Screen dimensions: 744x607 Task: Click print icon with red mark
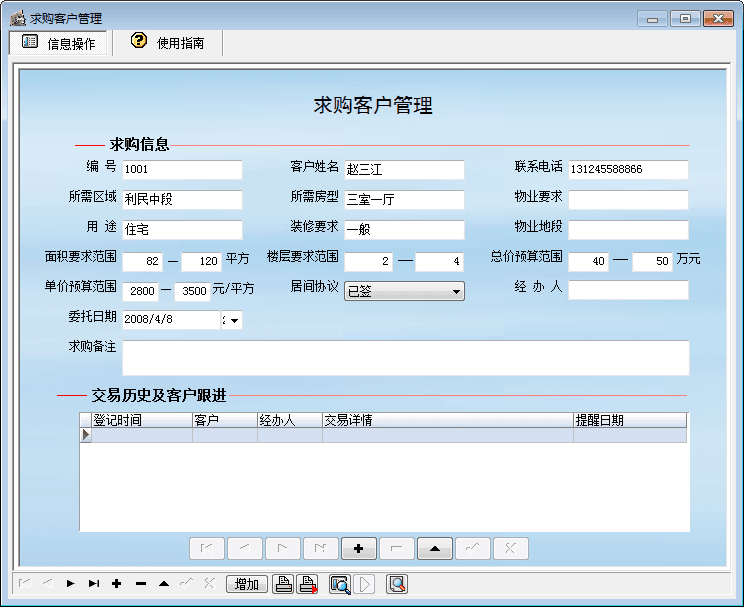308,584
